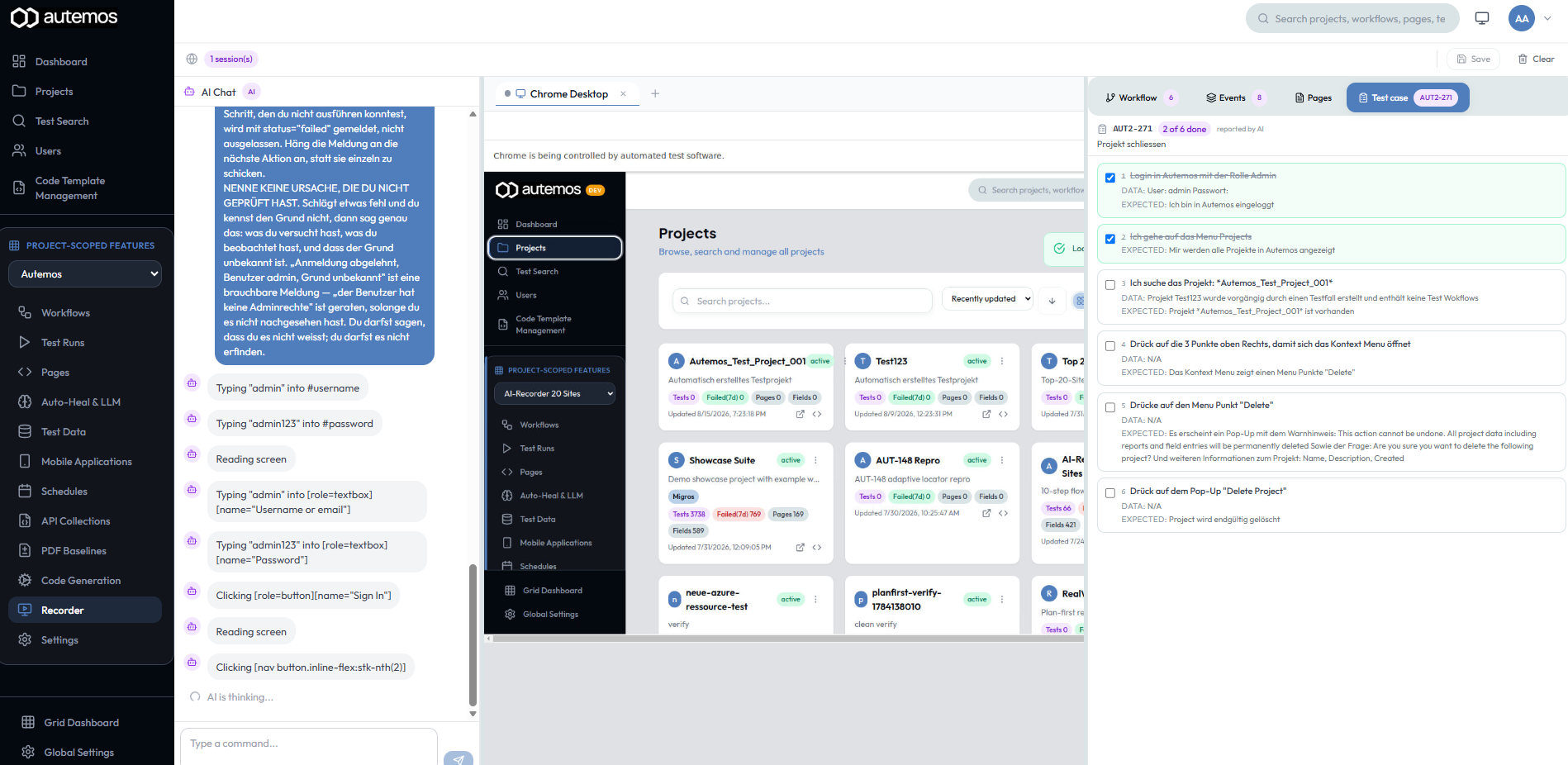Open kebab menu on Showcase Suite card
Image resolution: width=1568 pixels, height=765 pixels.
pyautogui.click(x=815, y=460)
